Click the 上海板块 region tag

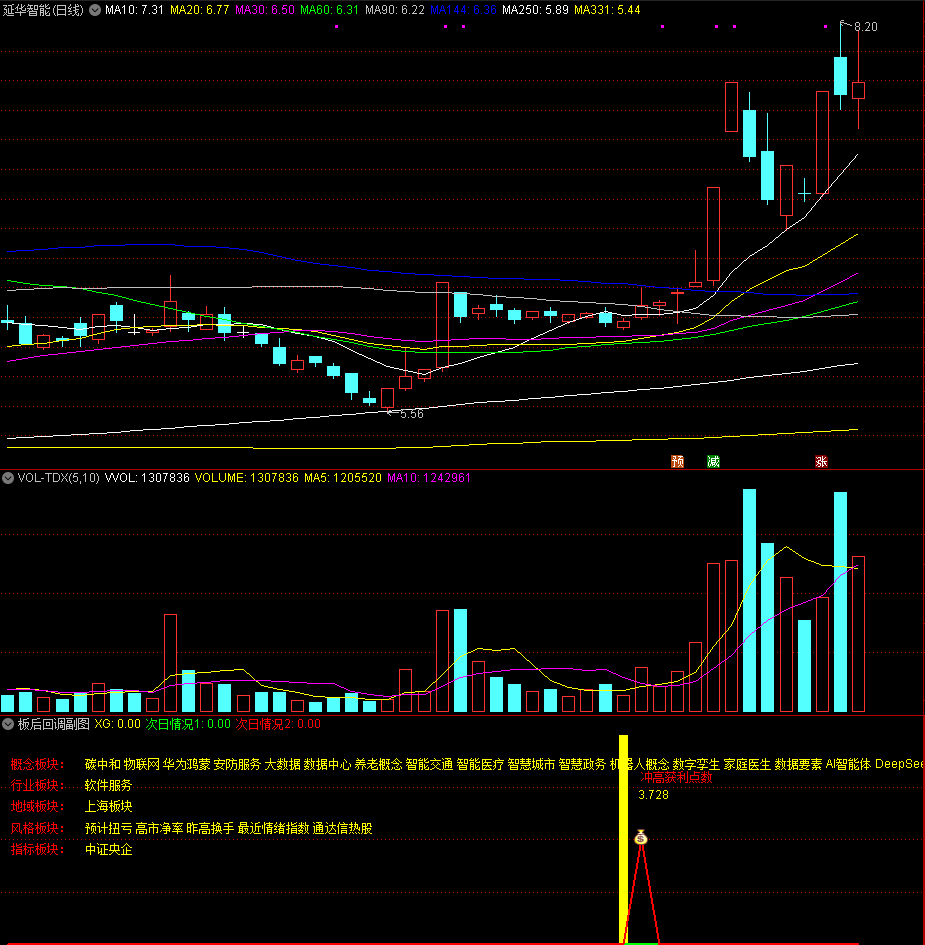pyautogui.click(x=109, y=806)
